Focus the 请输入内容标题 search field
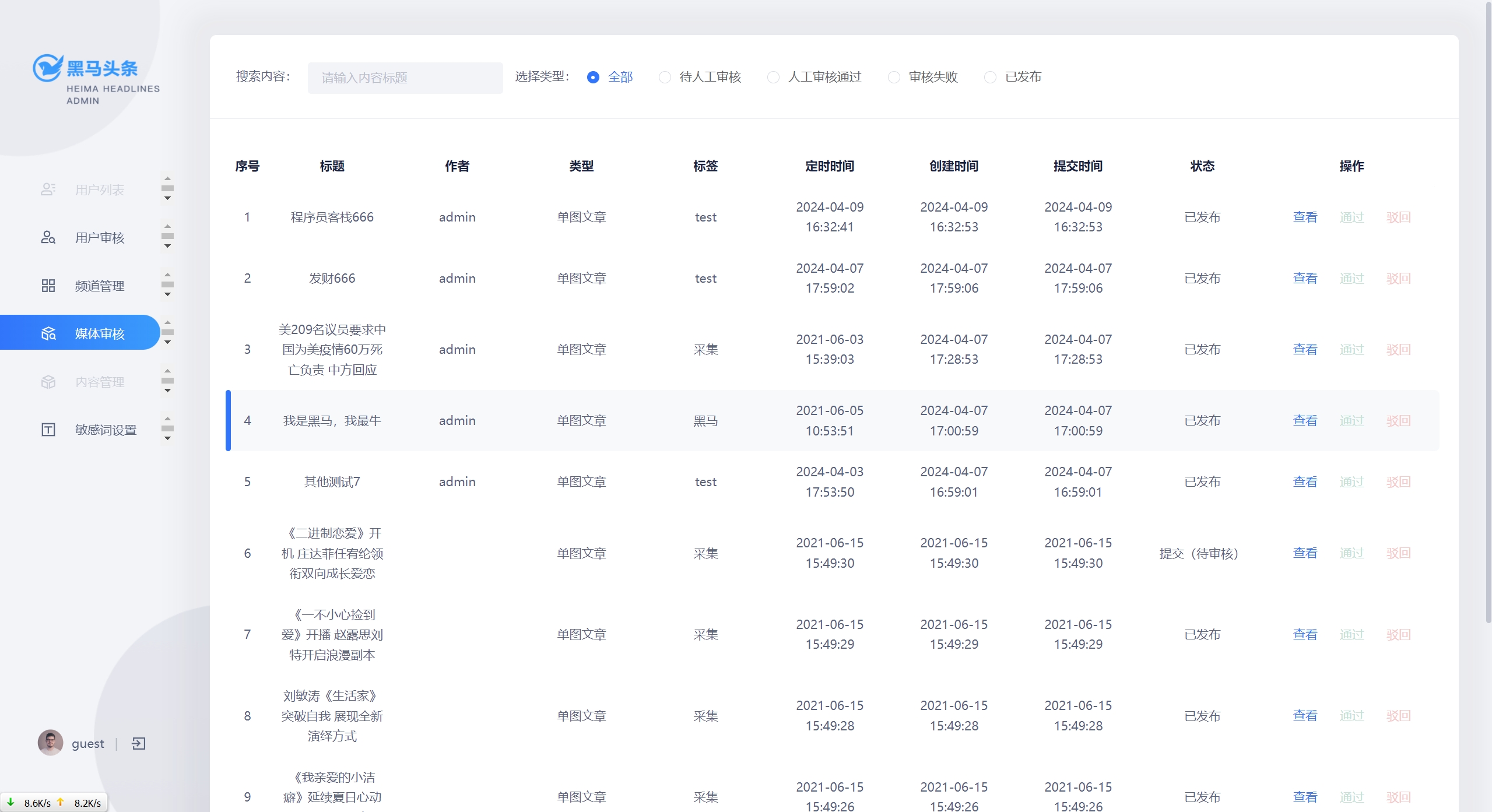Viewport: 1492px width, 812px height. point(405,78)
